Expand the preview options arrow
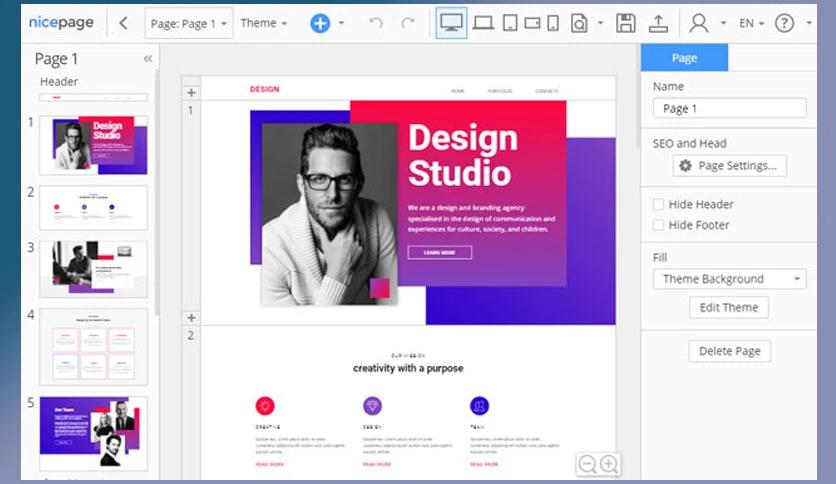 click(x=601, y=23)
